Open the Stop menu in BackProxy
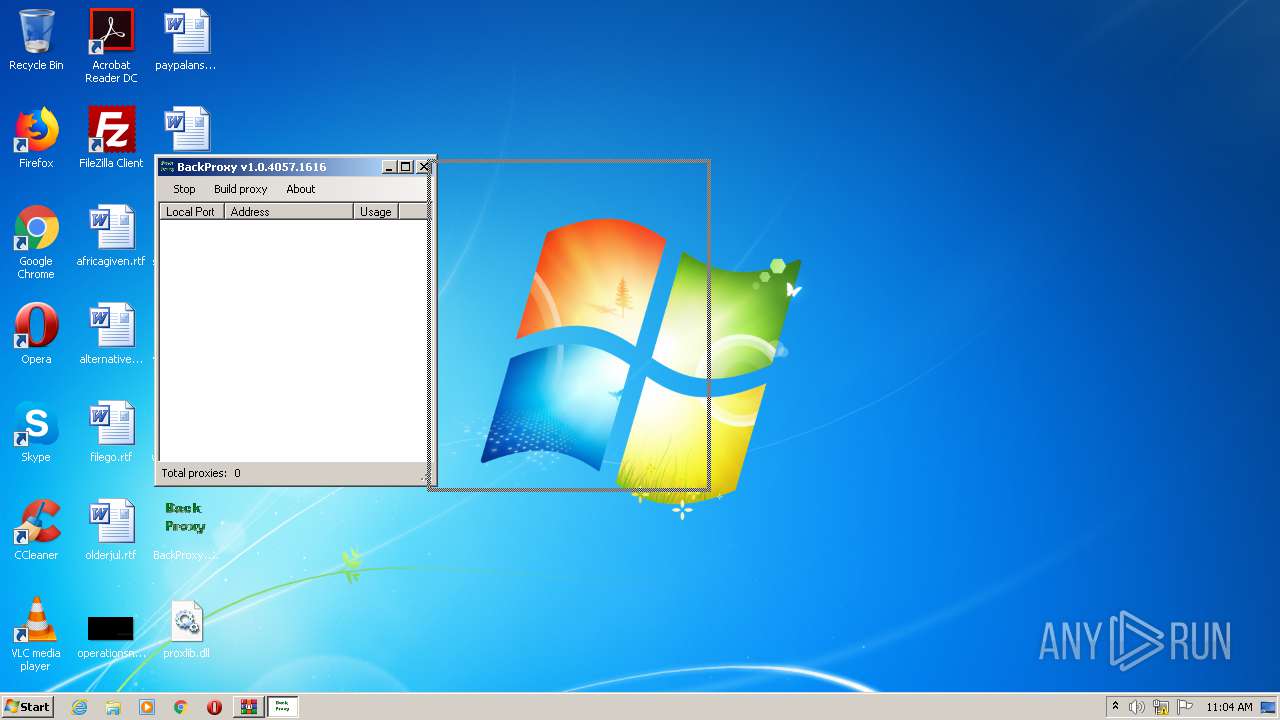 coord(184,189)
